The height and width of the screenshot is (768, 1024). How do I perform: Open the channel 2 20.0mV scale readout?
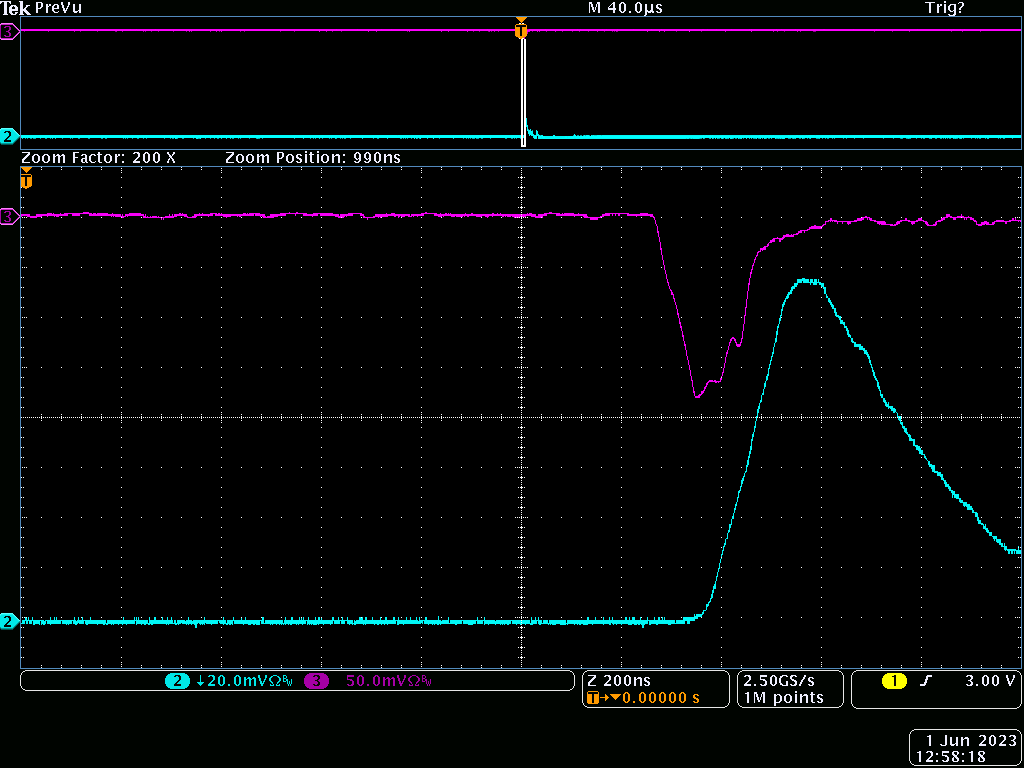coord(243,681)
